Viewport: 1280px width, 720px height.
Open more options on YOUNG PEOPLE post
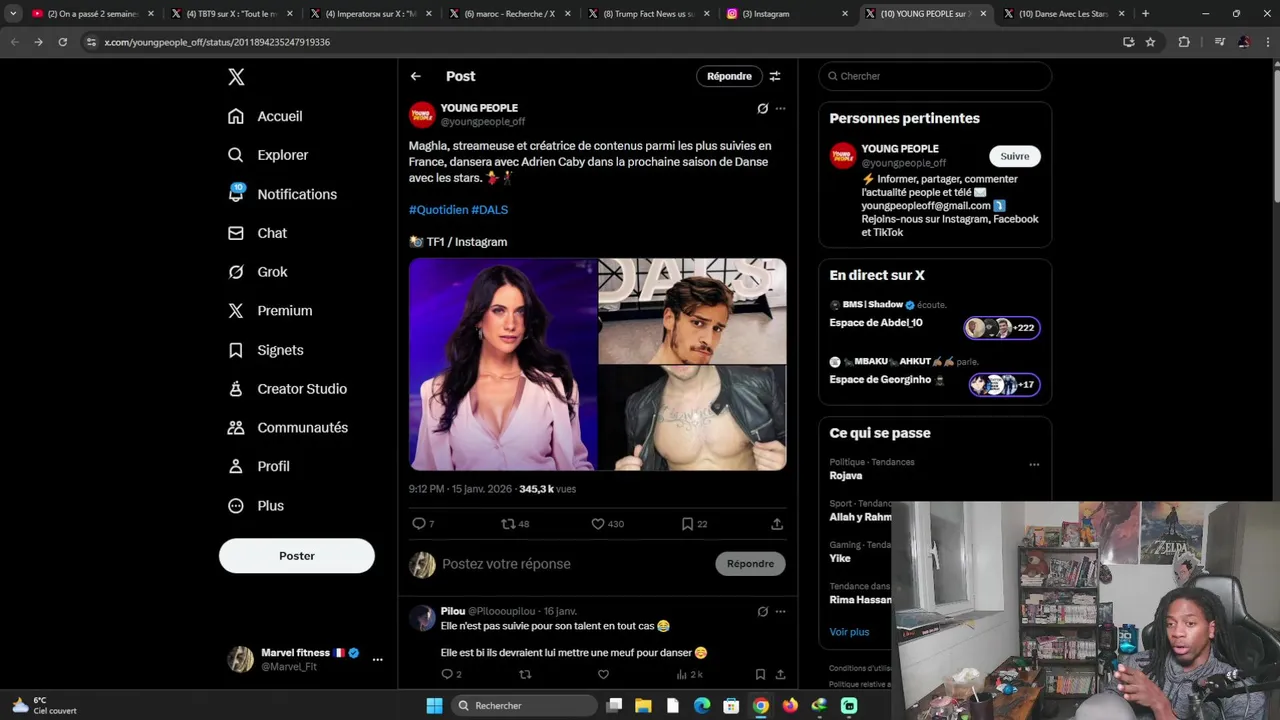(781, 108)
